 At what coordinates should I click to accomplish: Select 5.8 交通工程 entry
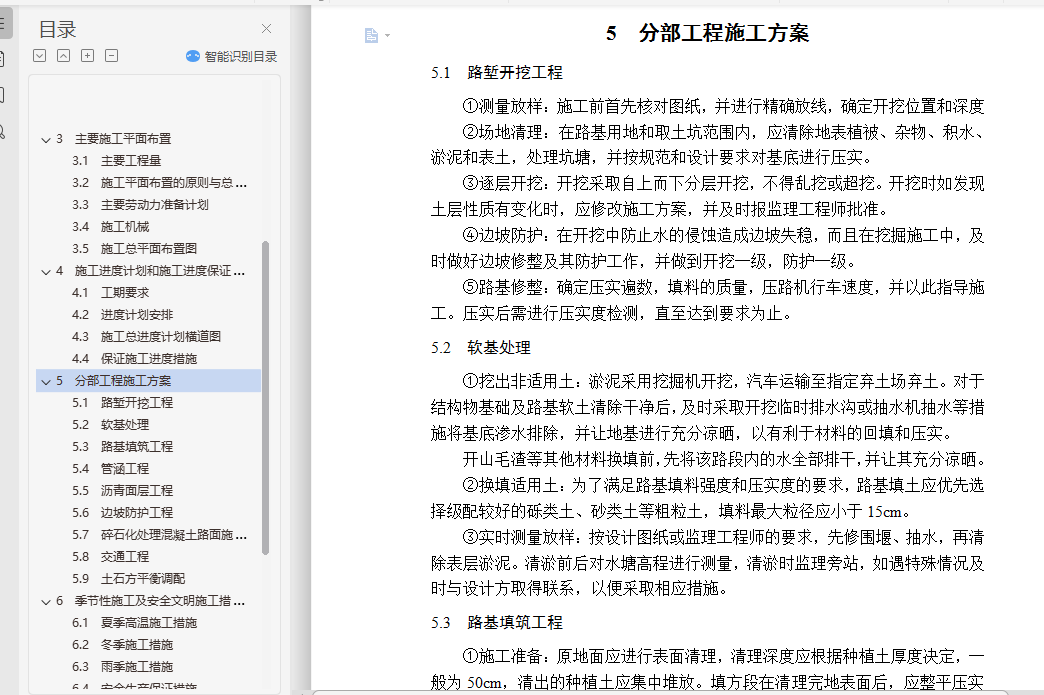click(111, 556)
